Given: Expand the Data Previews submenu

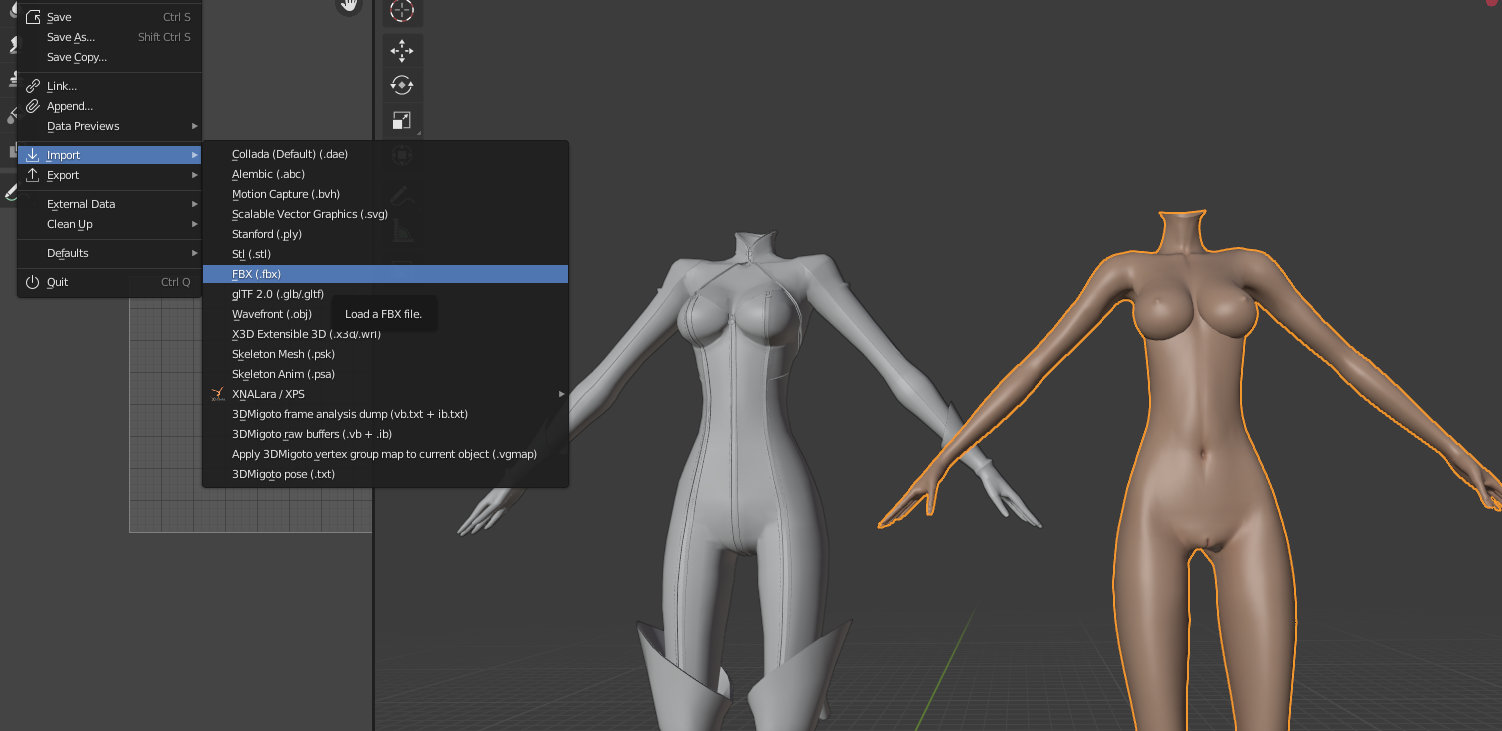Looking at the screenshot, I should coord(110,126).
